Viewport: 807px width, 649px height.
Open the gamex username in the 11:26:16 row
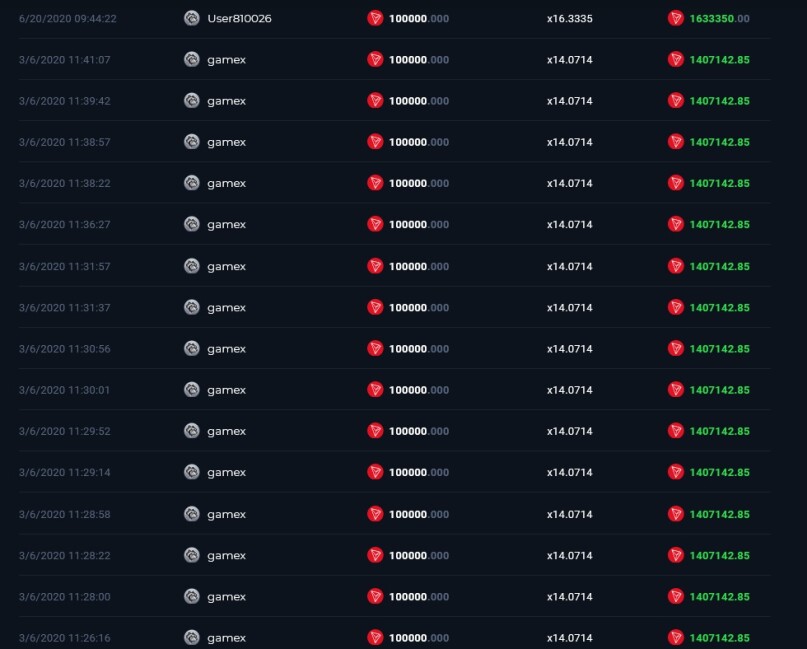[x=226, y=638]
